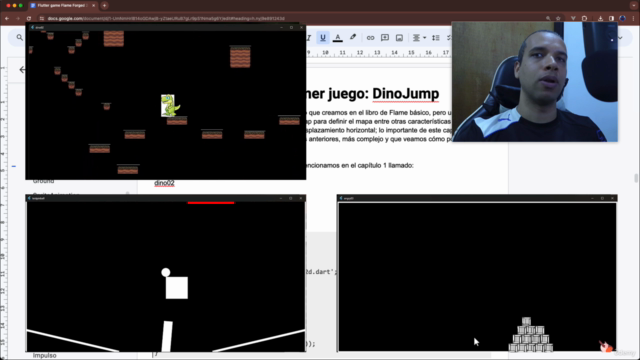Click the white ball in physics window
This screenshot has height=360, width=640.
coord(165,272)
